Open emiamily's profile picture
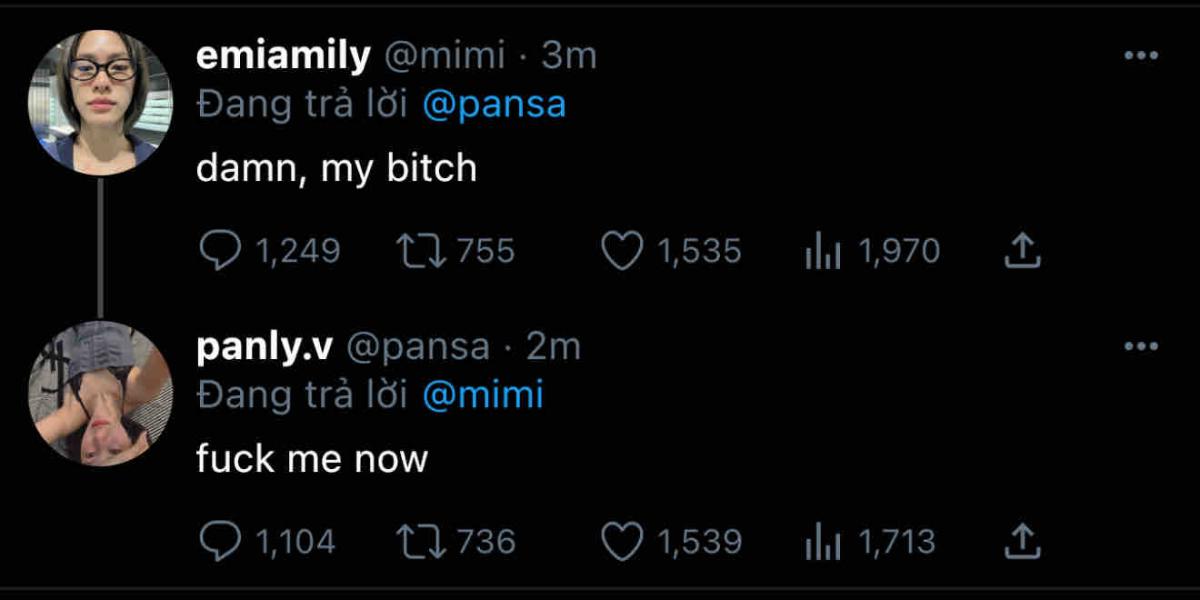 [101, 102]
